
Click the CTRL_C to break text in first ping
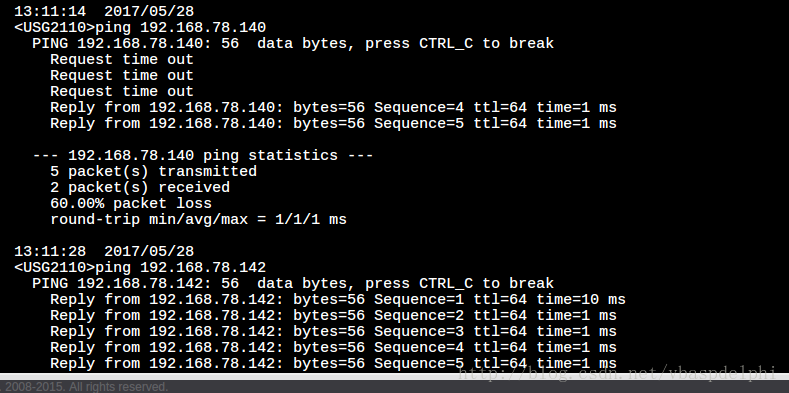(x=486, y=43)
